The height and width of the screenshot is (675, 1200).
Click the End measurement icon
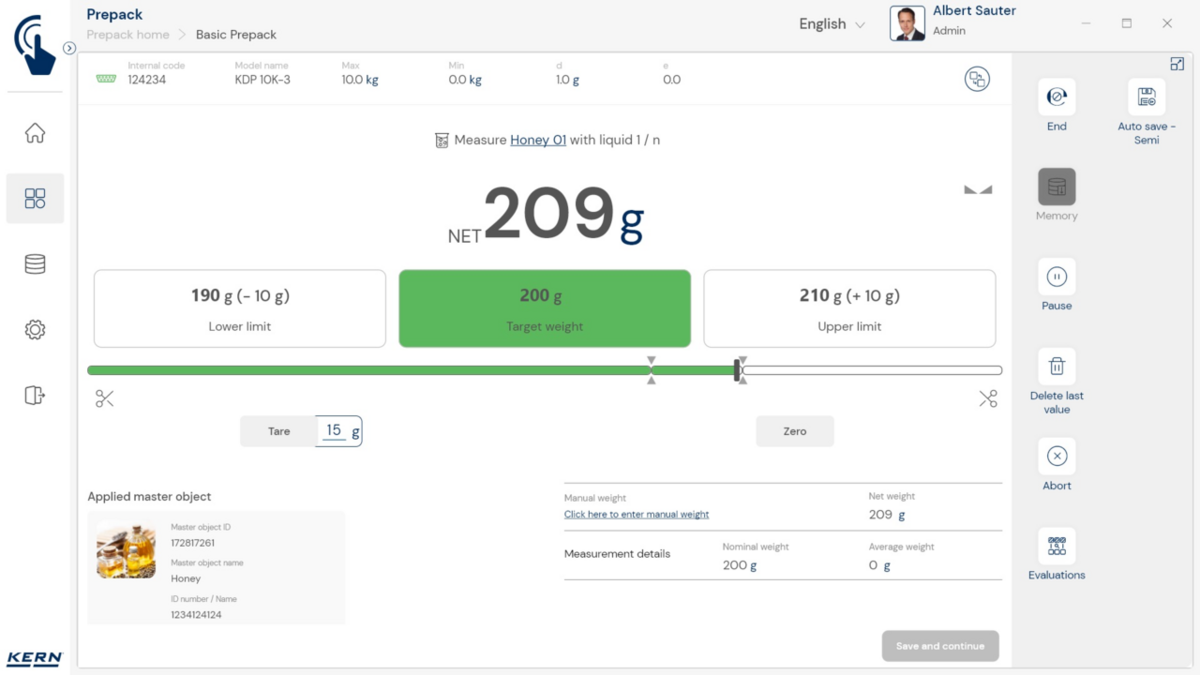pyautogui.click(x=1056, y=97)
